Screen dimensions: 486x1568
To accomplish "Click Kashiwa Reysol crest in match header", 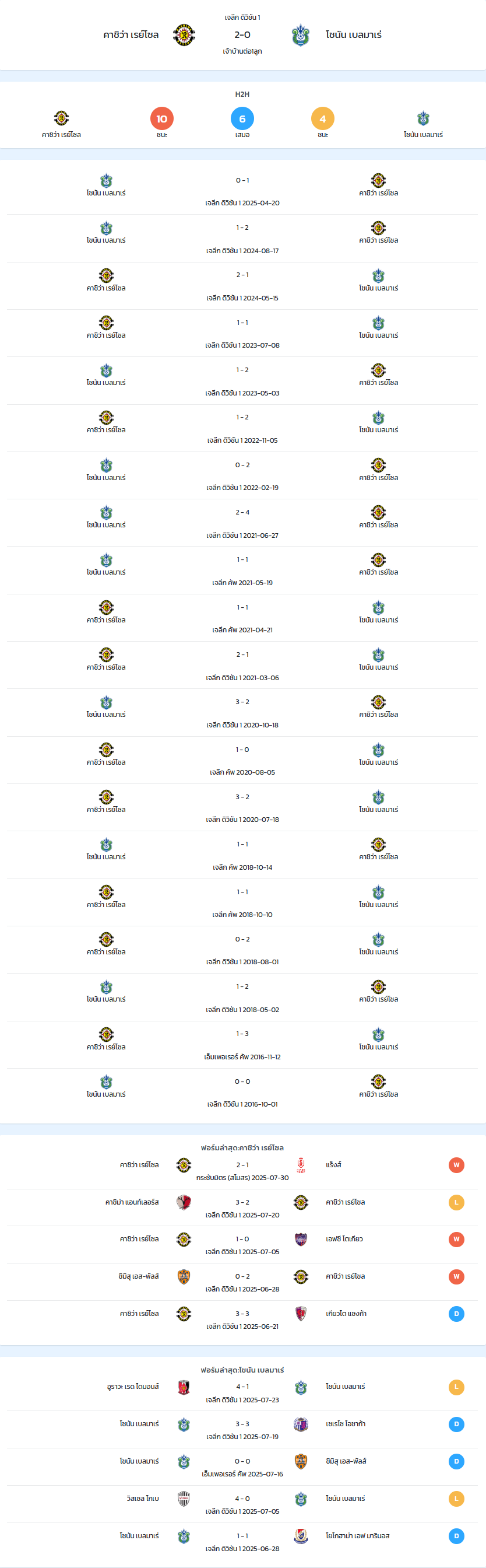I will pos(184,36).
